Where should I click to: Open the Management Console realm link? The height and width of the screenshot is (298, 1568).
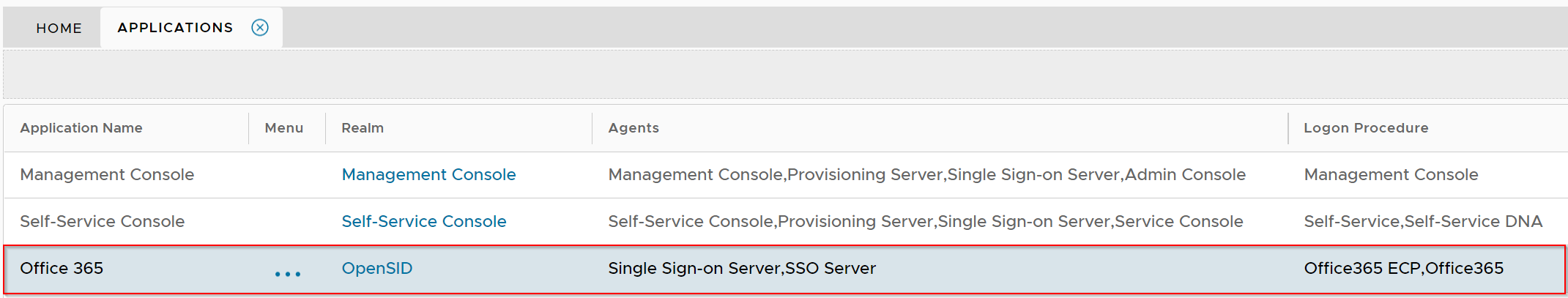point(428,175)
